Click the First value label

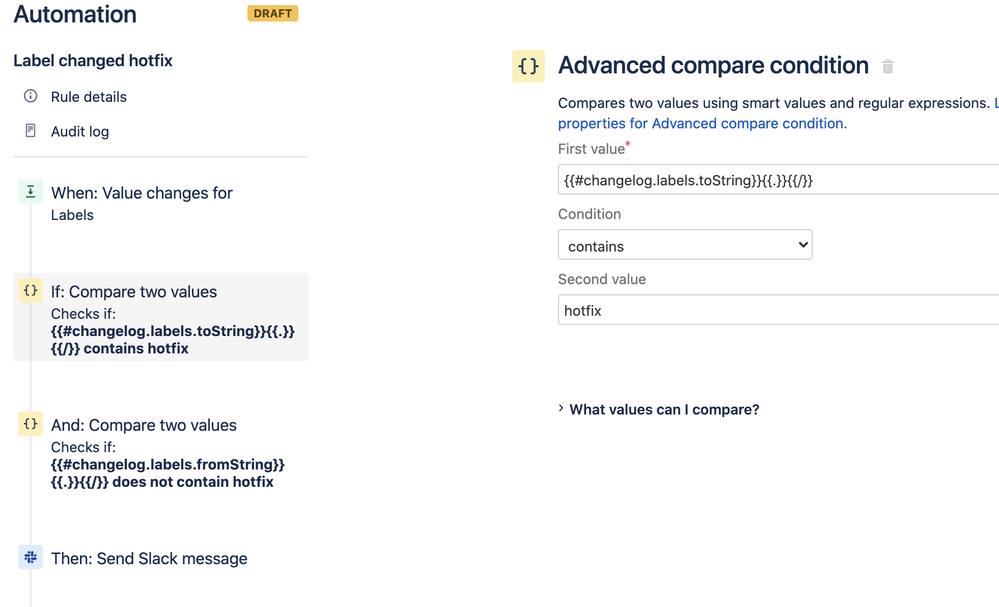(591, 149)
